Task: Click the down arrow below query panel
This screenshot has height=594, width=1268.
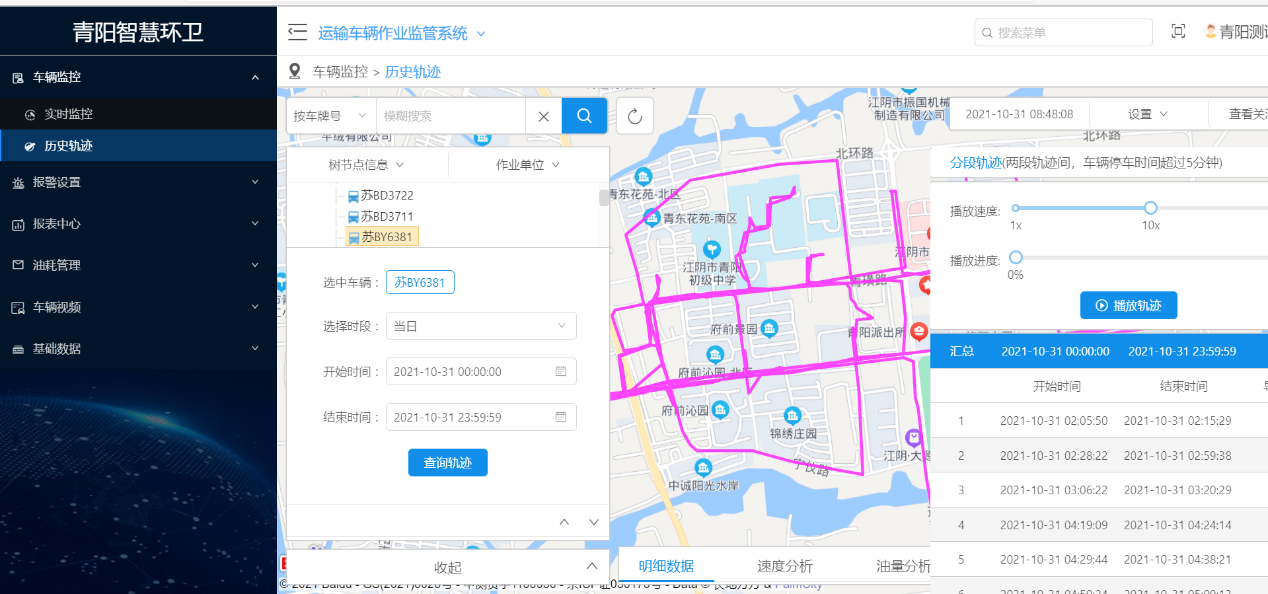Action: coord(594,522)
